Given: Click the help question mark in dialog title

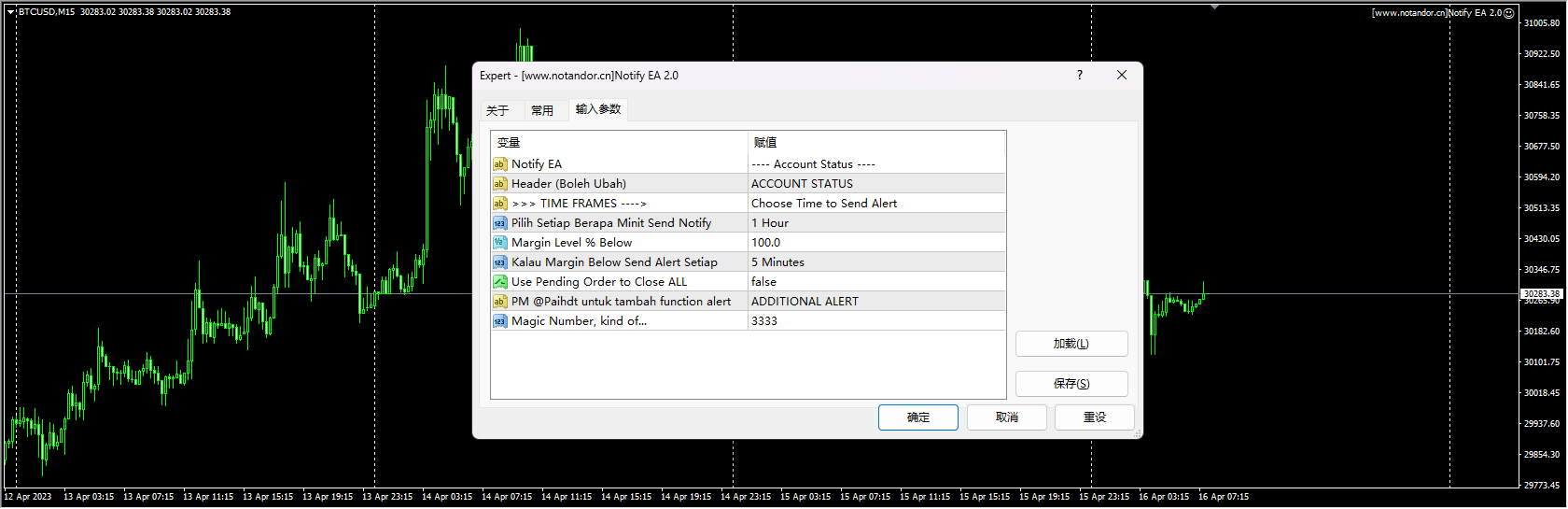Looking at the screenshot, I should pos(1080,75).
